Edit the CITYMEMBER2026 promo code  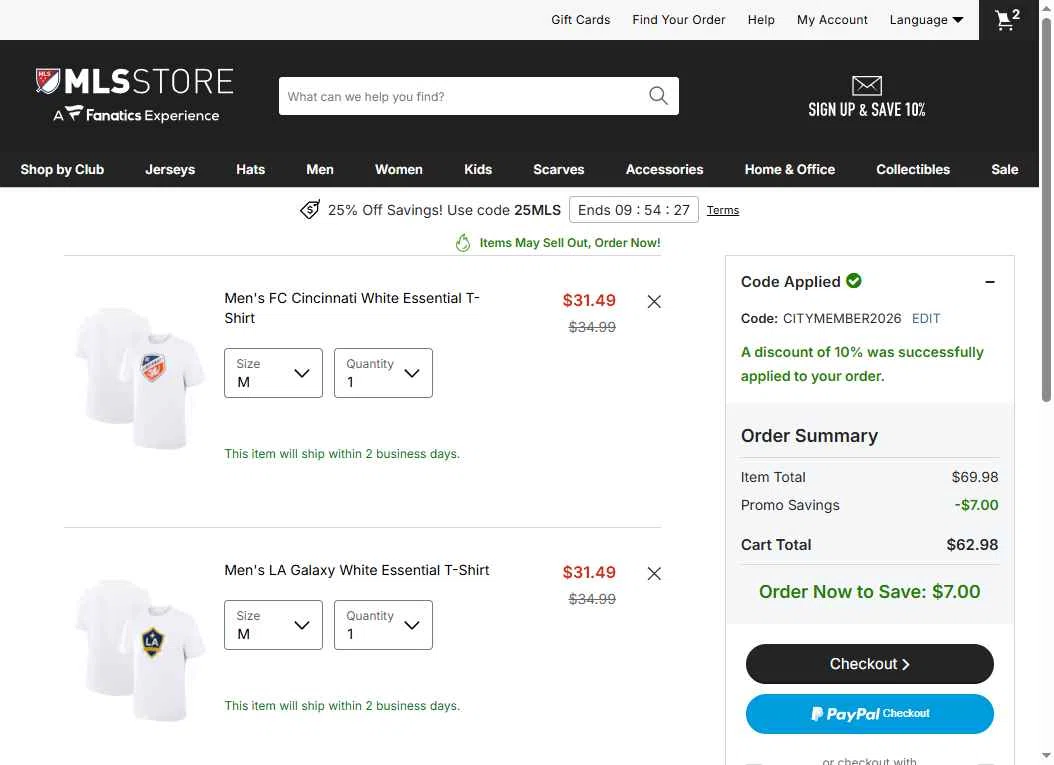coord(926,319)
